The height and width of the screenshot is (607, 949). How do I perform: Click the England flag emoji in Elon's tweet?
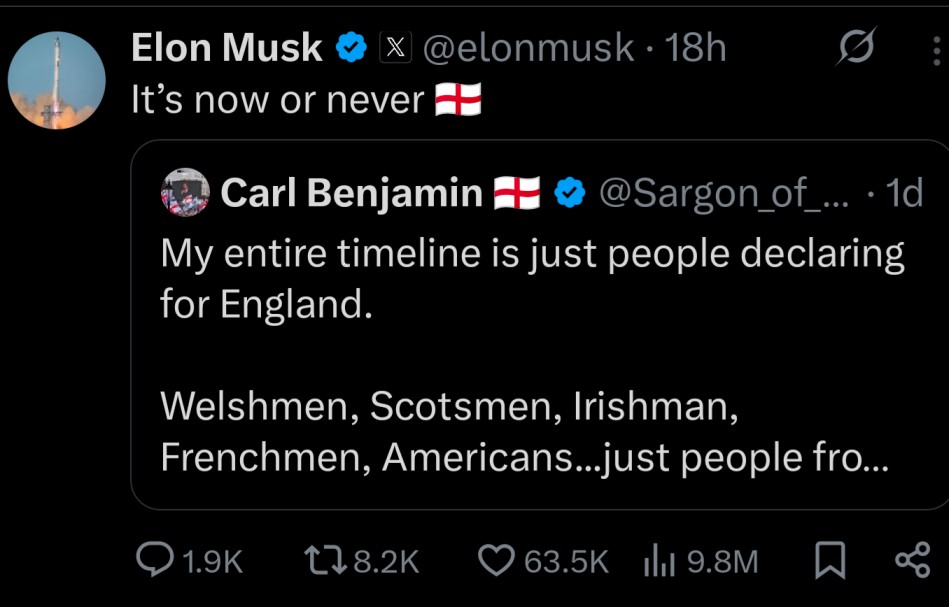point(459,100)
